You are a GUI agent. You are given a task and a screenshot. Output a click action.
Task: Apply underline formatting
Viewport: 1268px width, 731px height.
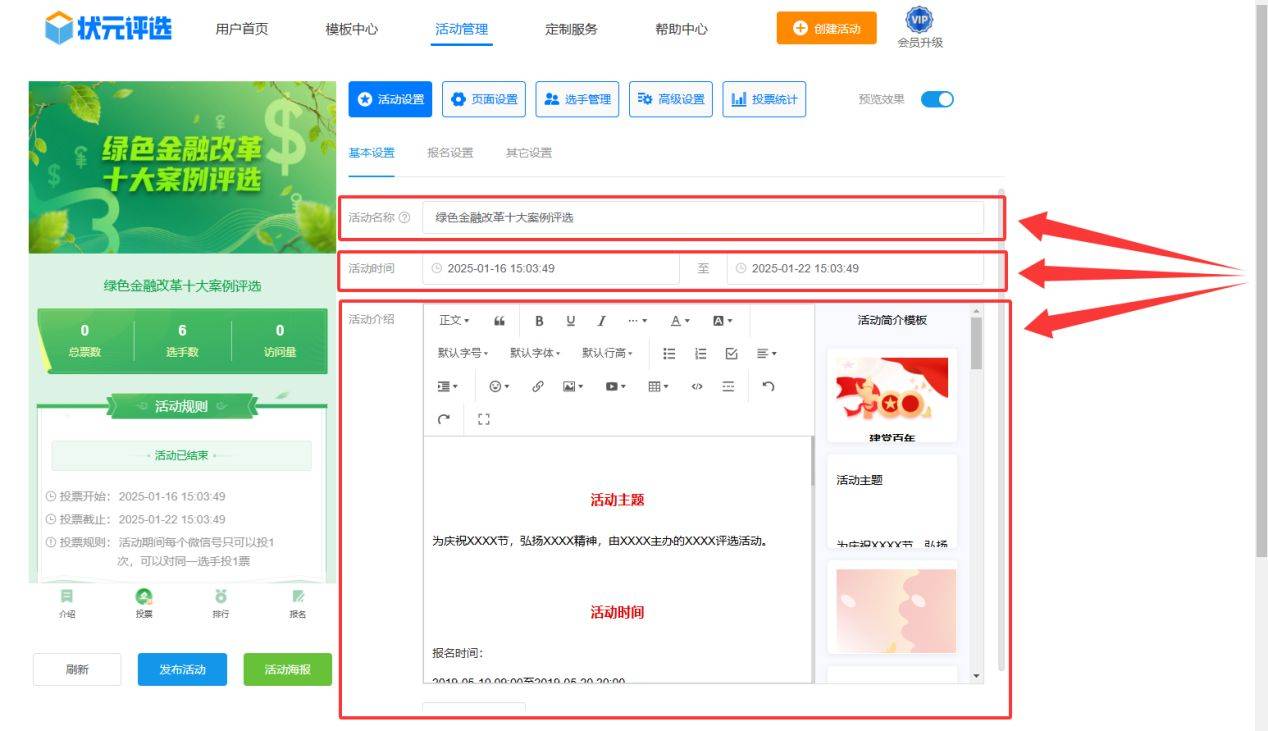(x=570, y=320)
